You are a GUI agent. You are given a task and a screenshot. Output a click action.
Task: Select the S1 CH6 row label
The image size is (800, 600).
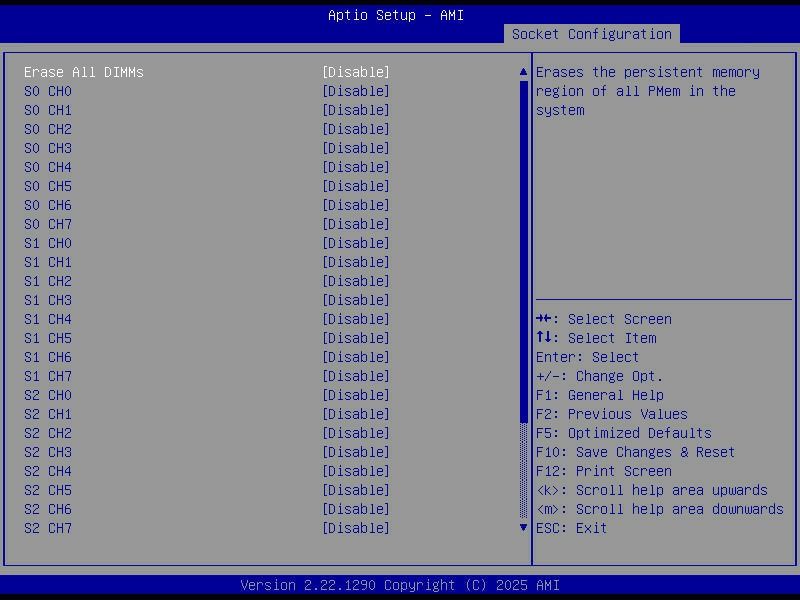click(x=48, y=357)
